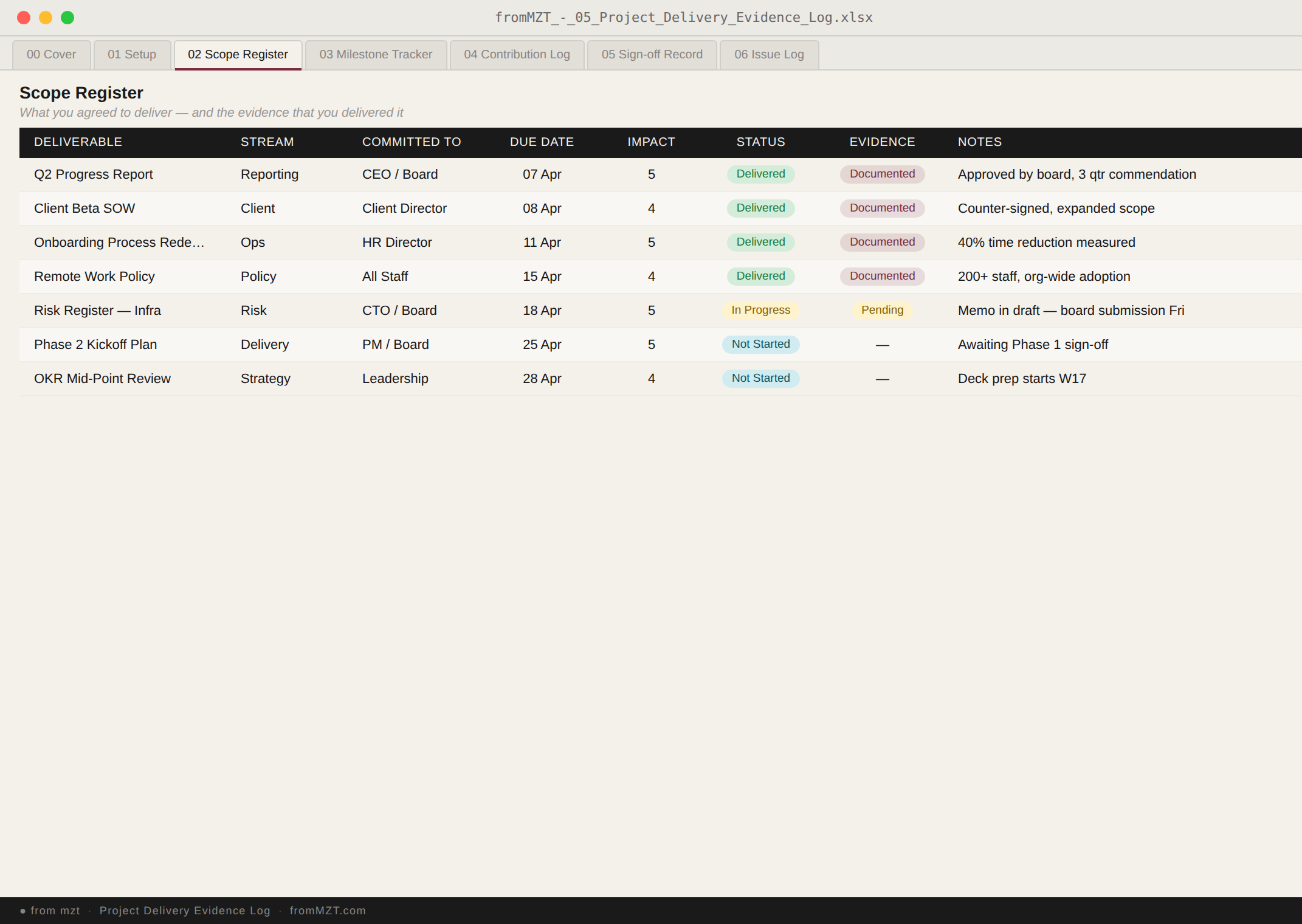Click the Project Delivery Evidence Log footer text
The image size is (1302, 924).
coord(185,911)
